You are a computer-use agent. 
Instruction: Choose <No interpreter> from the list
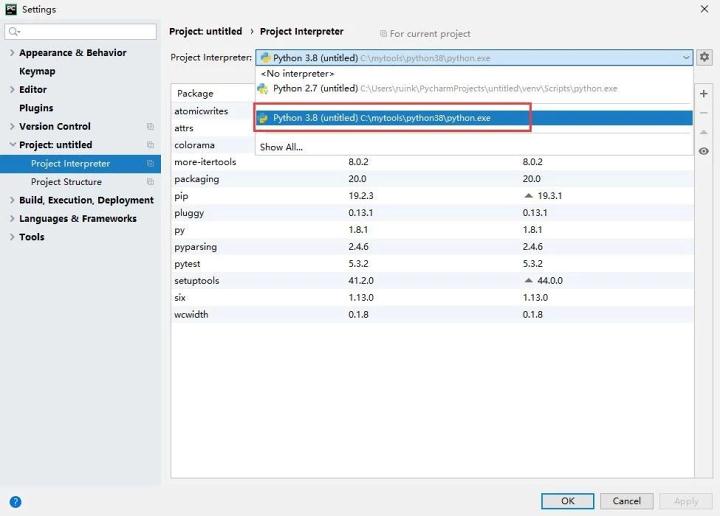(x=474, y=73)
